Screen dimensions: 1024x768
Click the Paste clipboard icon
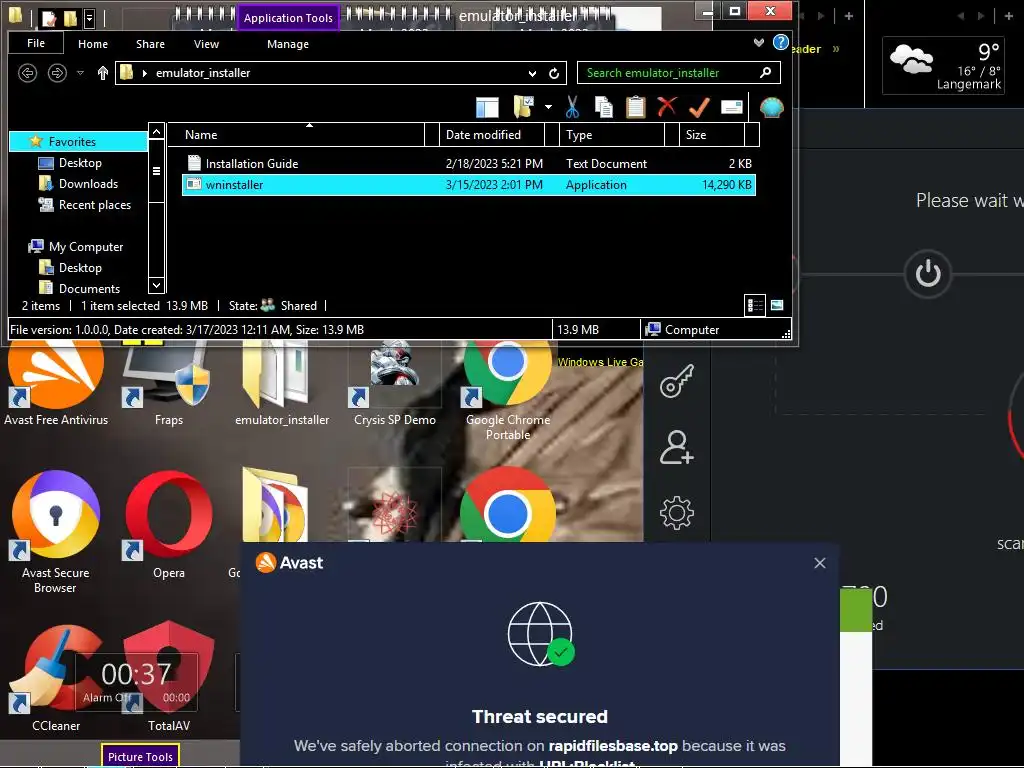[x=635, y=106]
